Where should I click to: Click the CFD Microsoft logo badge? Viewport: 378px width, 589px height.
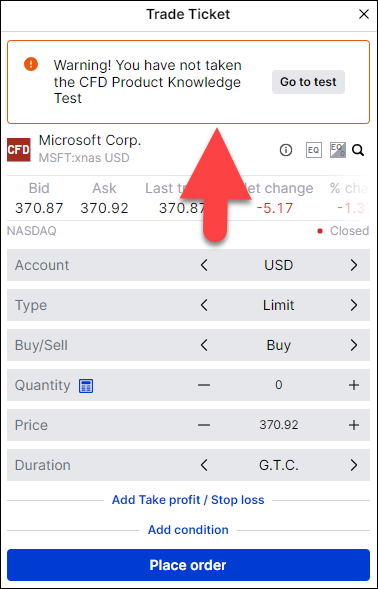[18, 150]
